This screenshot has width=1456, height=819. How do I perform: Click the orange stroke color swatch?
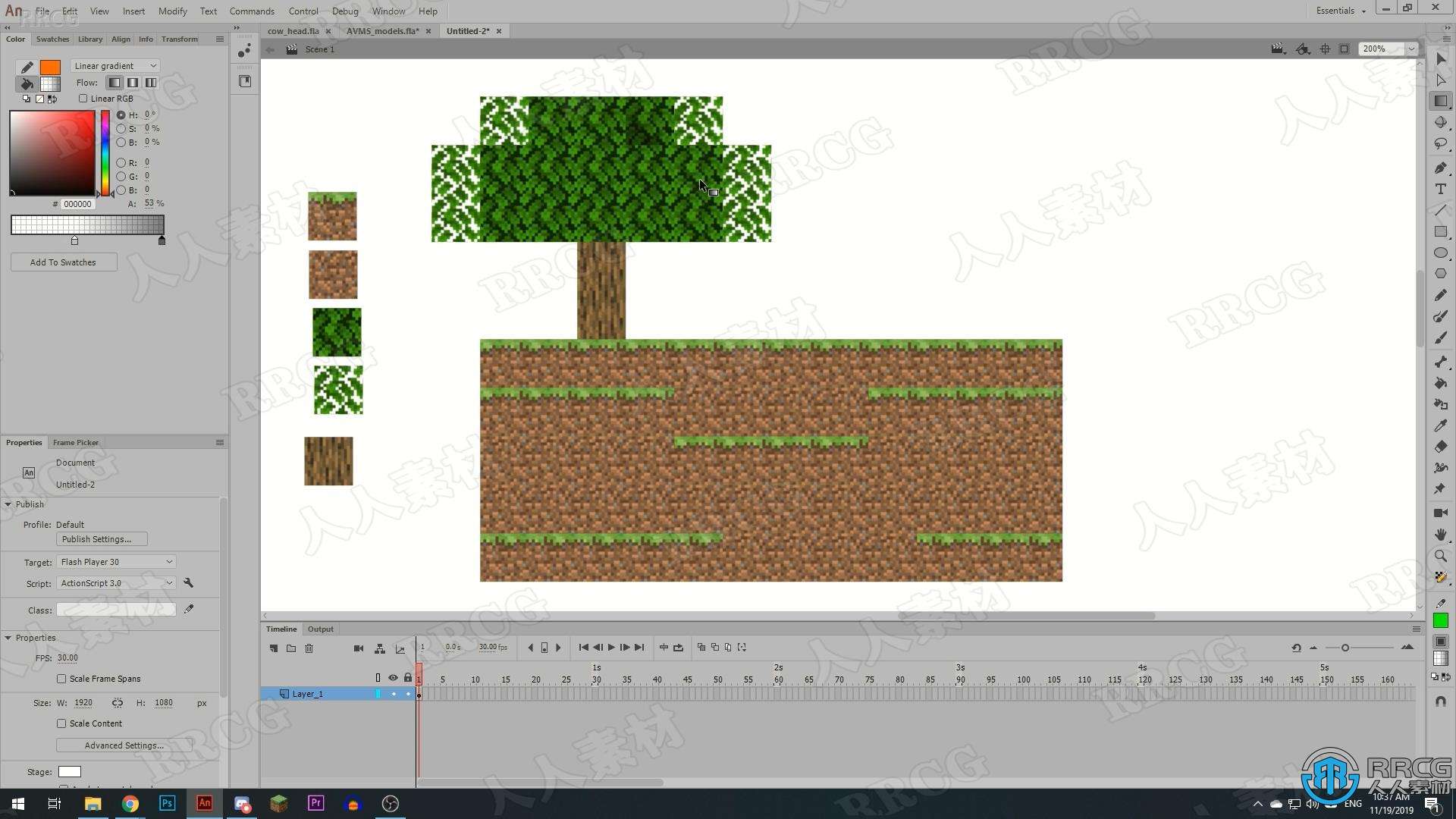pos(50,67)
